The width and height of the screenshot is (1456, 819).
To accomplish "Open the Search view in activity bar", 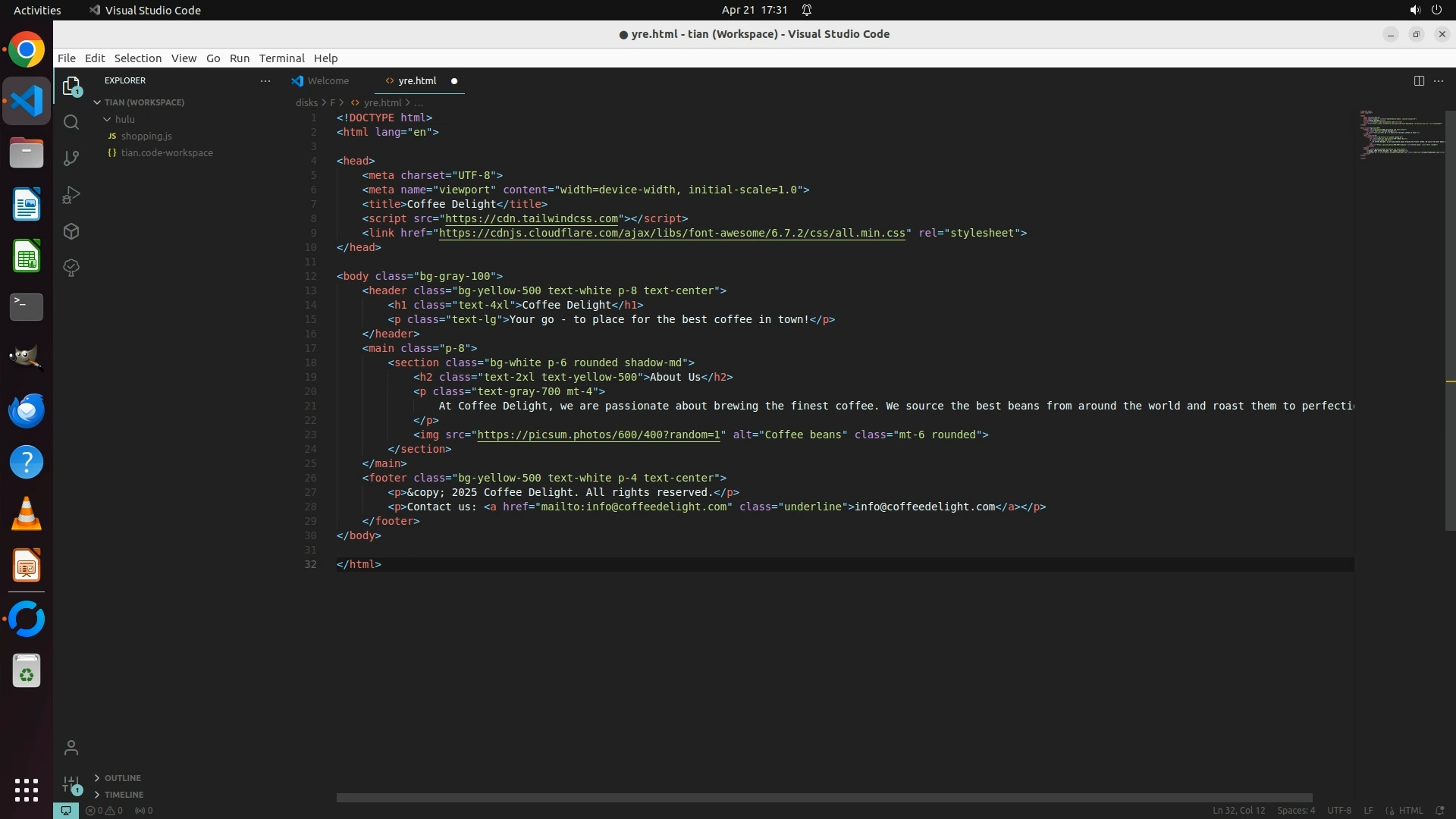I will (x=71, y=122).
